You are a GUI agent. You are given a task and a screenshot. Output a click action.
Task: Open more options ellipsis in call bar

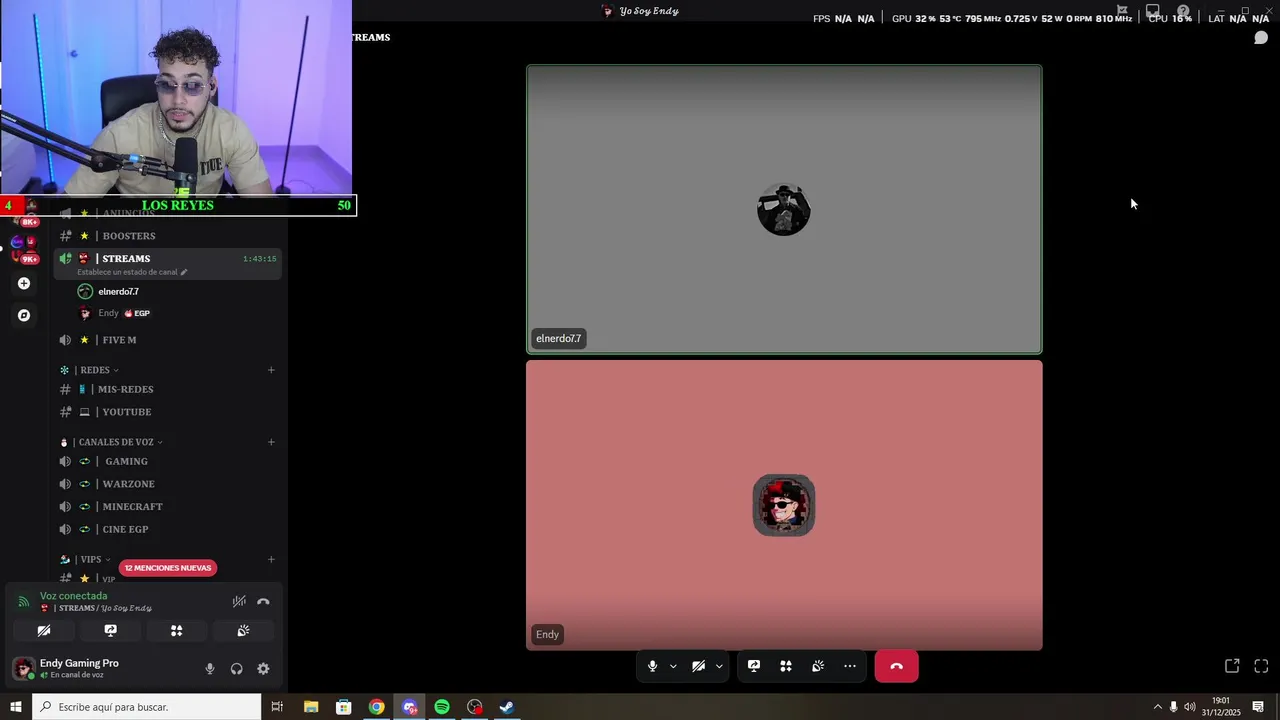point(850,666)
